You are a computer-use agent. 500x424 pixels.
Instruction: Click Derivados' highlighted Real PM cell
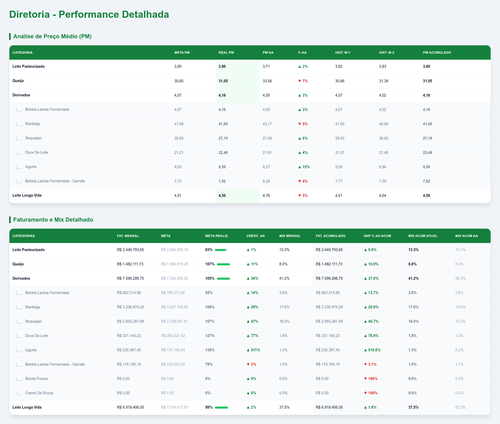(237, 95)
